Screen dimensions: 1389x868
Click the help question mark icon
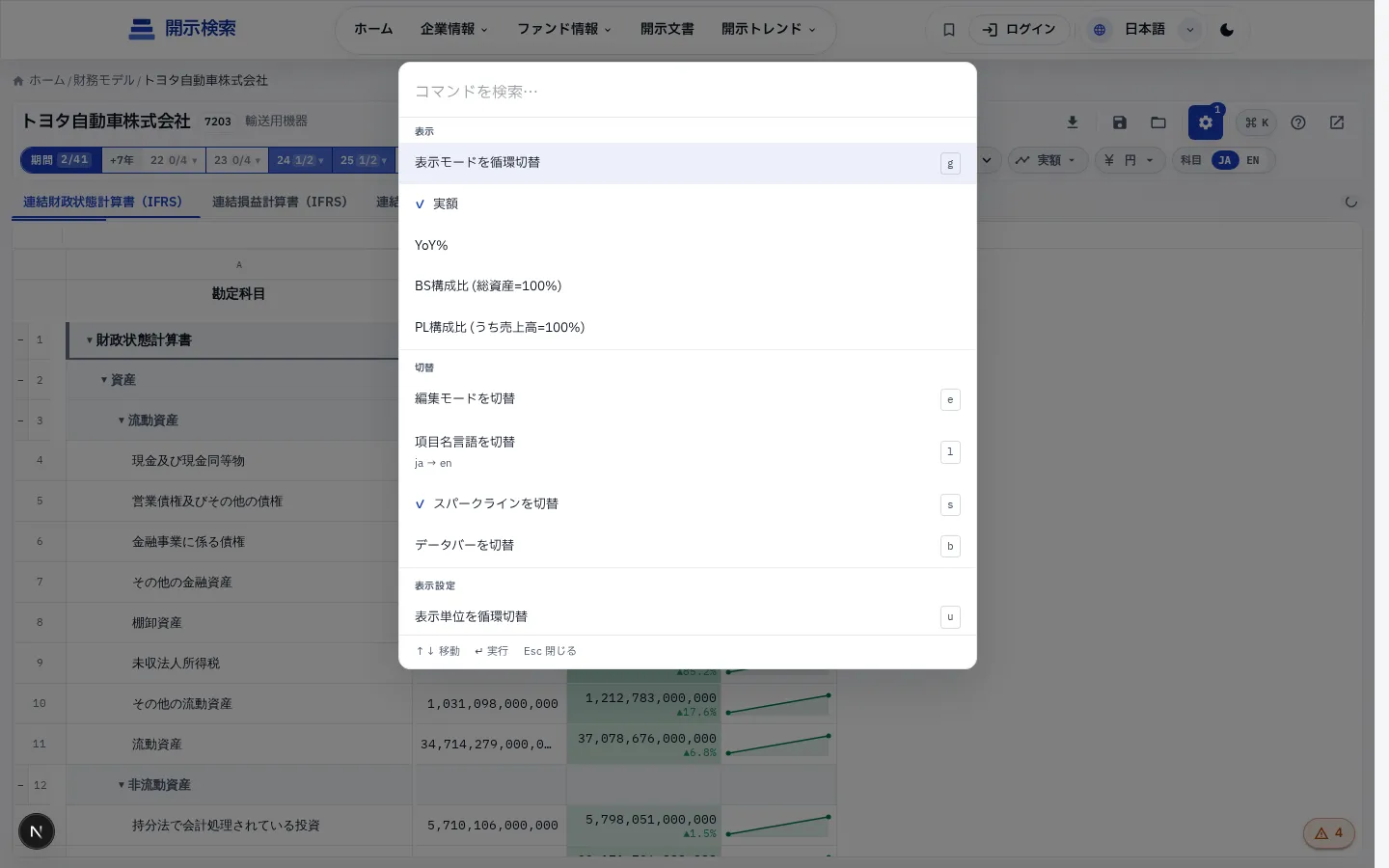(x=1298, y=122)
